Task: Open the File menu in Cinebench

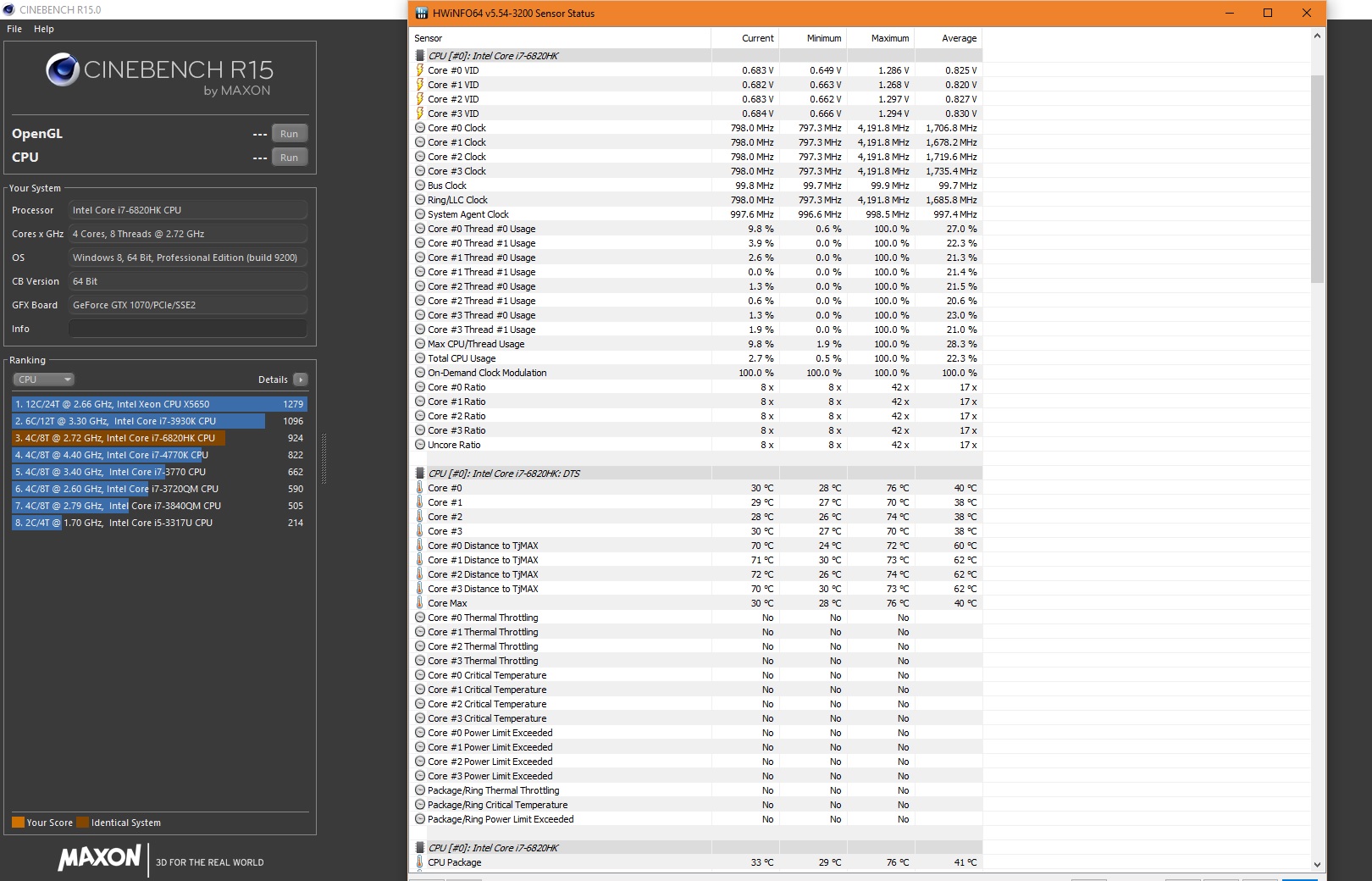Action: coord(14,29)
